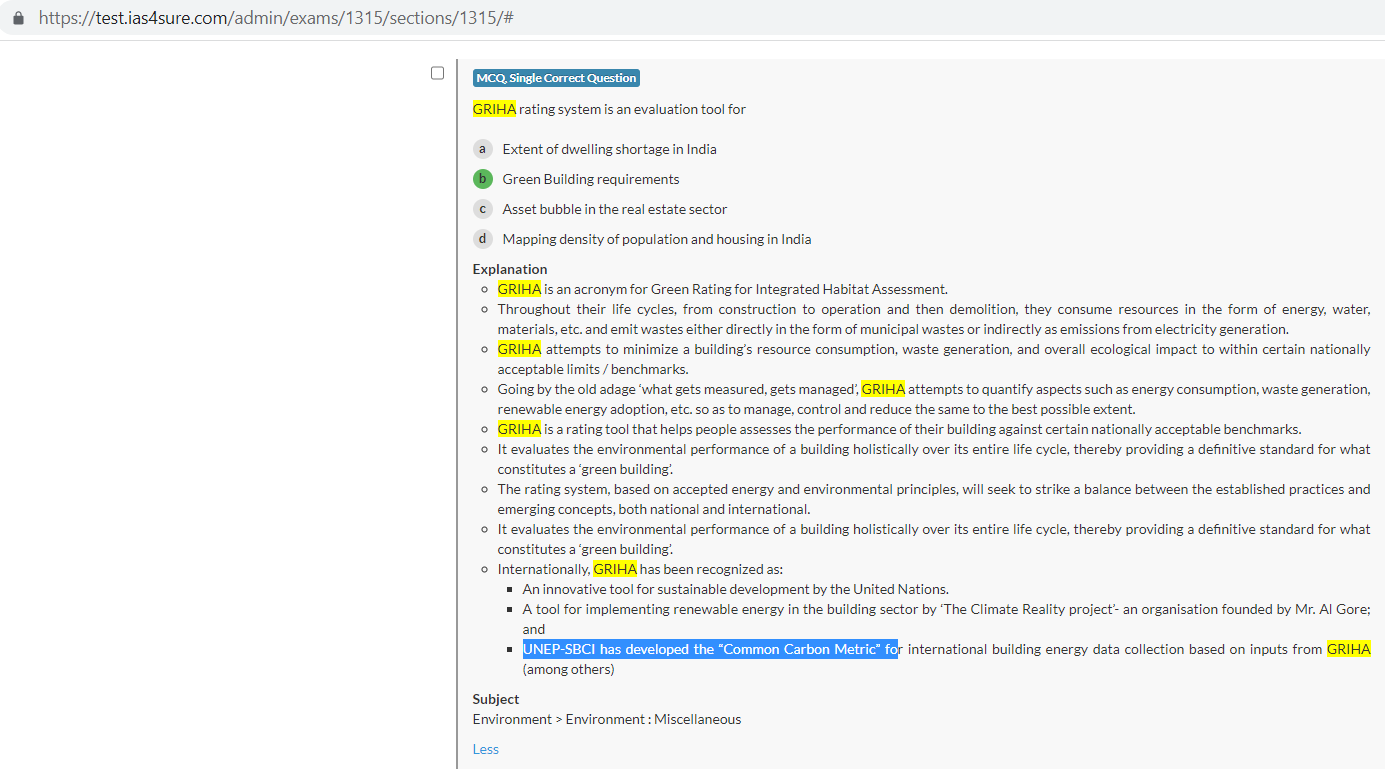Click 'Mapping density of population and housing' option
Viewport: 1385px width, 769px height.
pos(656,239)
